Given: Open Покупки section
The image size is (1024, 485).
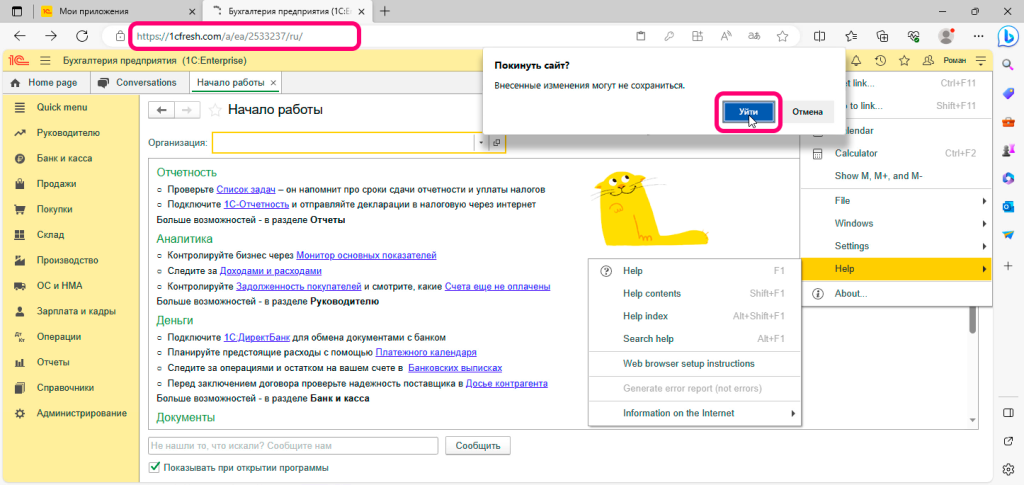Looking at the screenshot, I should 71,209.
